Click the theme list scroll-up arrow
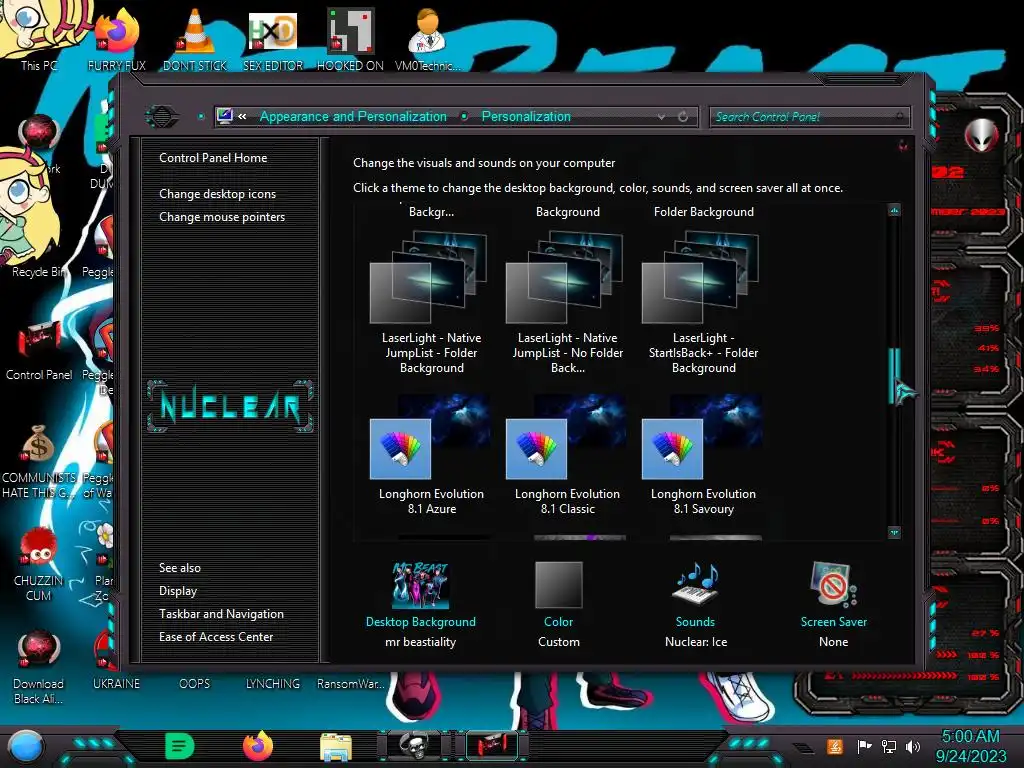Image resolution: width=1024 pixels, height=768 pixels. pyautogui.click(x=894, y=210)
